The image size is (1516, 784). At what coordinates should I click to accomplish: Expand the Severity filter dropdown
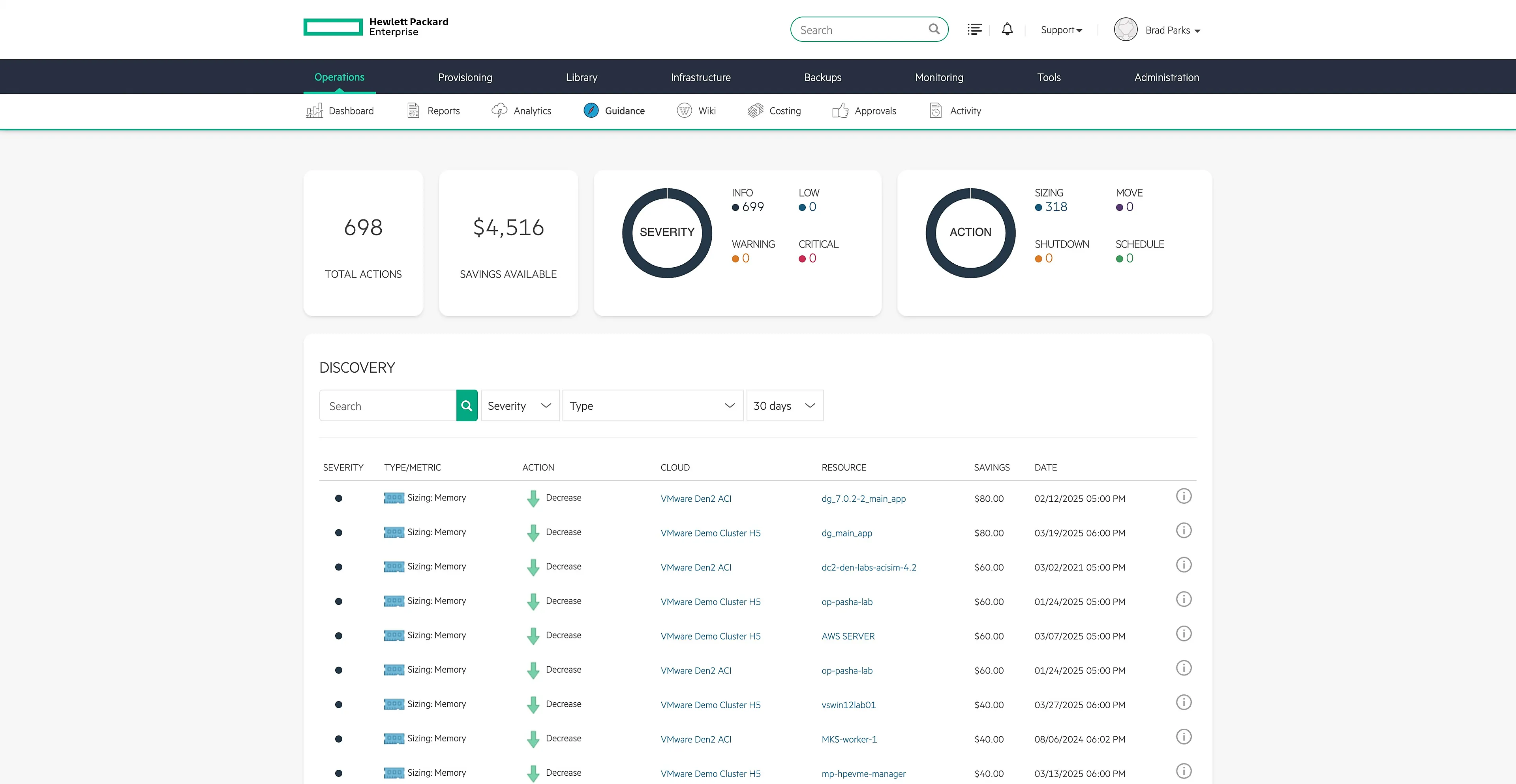click(520, 405)
